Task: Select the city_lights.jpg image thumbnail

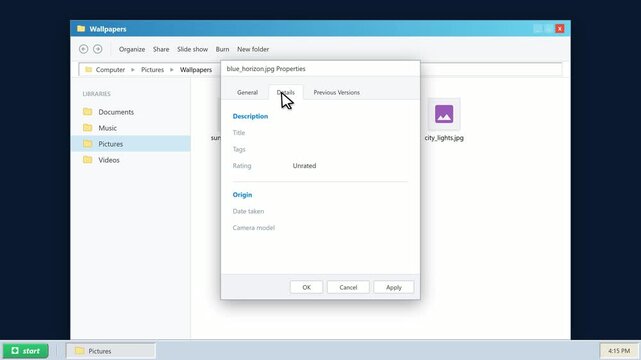Action: click(x=444, y=114)
